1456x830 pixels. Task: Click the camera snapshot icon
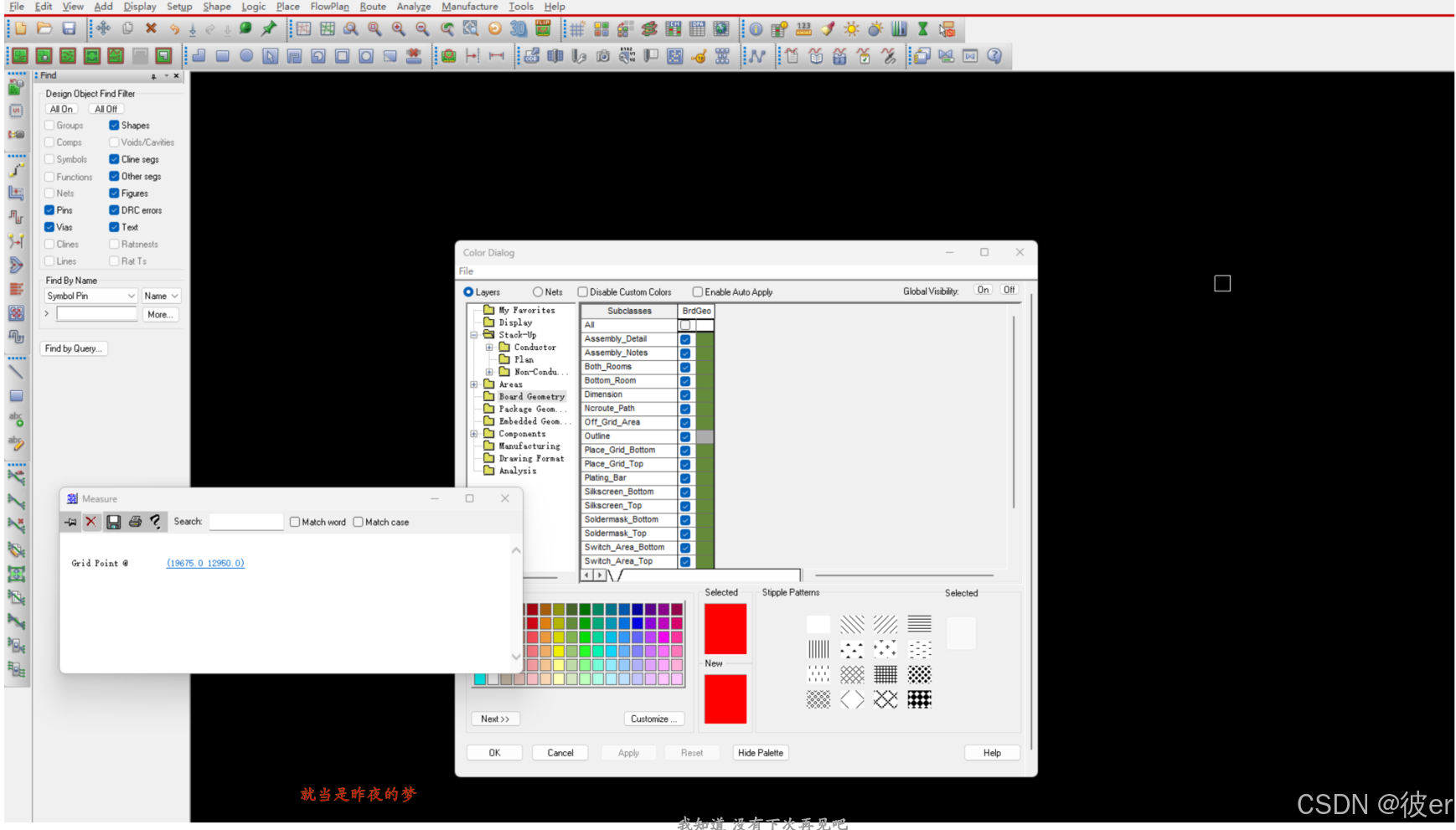(603, 56)
